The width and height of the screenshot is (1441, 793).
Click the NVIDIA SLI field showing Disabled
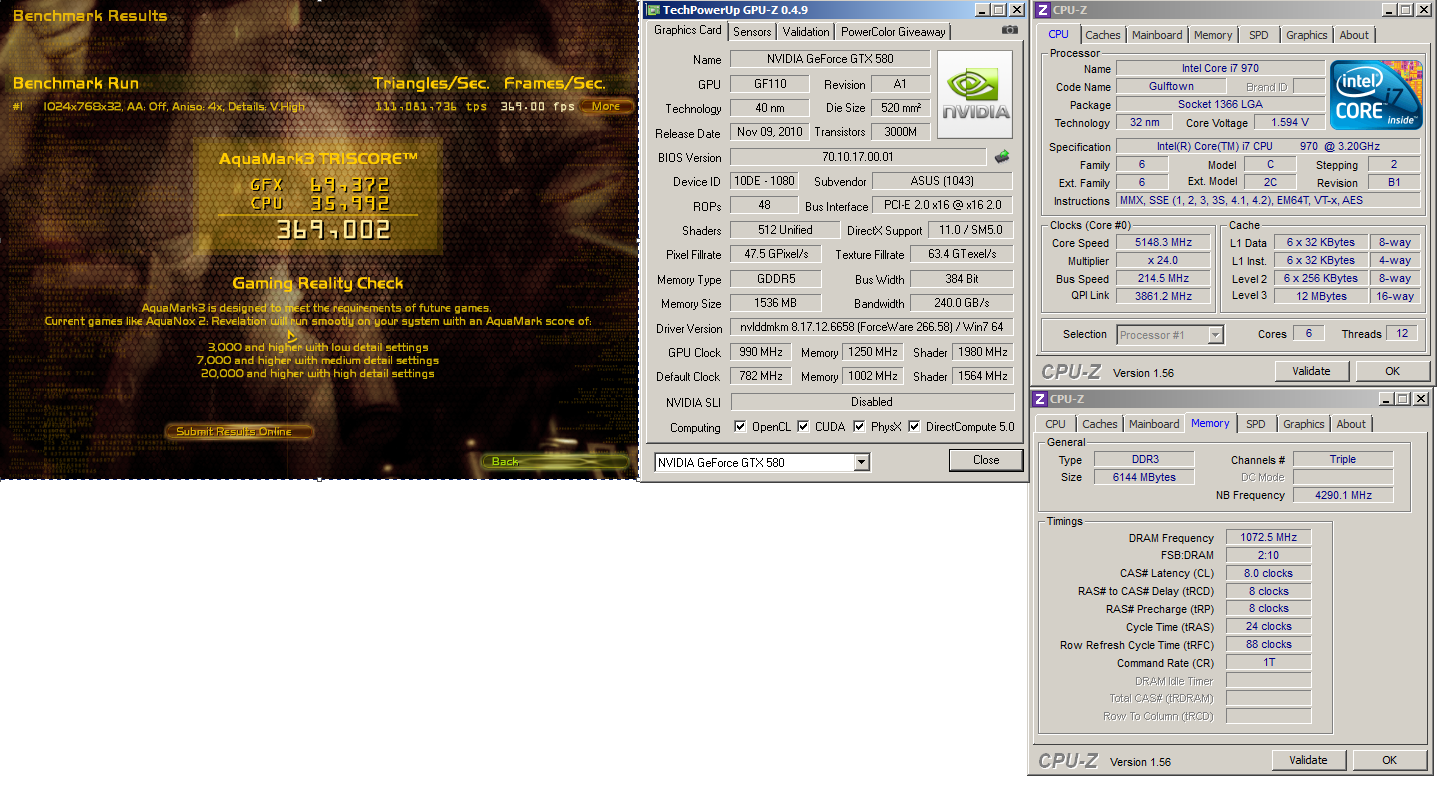[x=872, y=402]
